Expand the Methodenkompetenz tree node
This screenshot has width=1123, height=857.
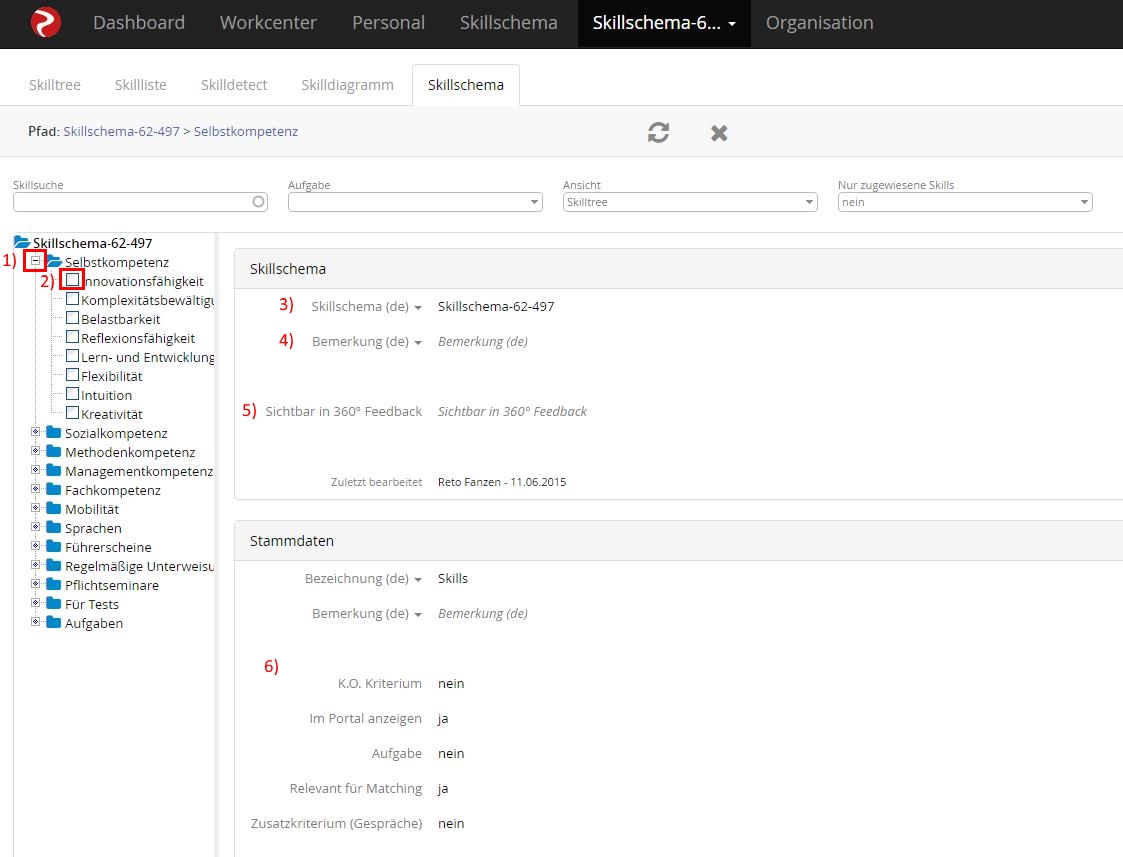tap(35, 451)
